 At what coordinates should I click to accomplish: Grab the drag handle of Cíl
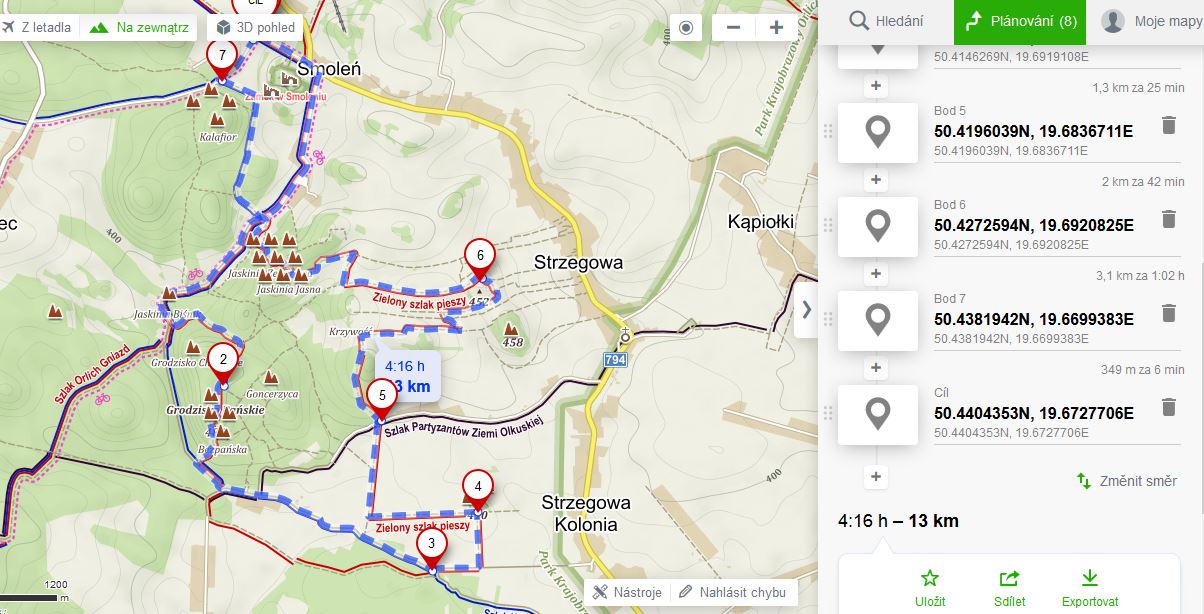[827, 413]
